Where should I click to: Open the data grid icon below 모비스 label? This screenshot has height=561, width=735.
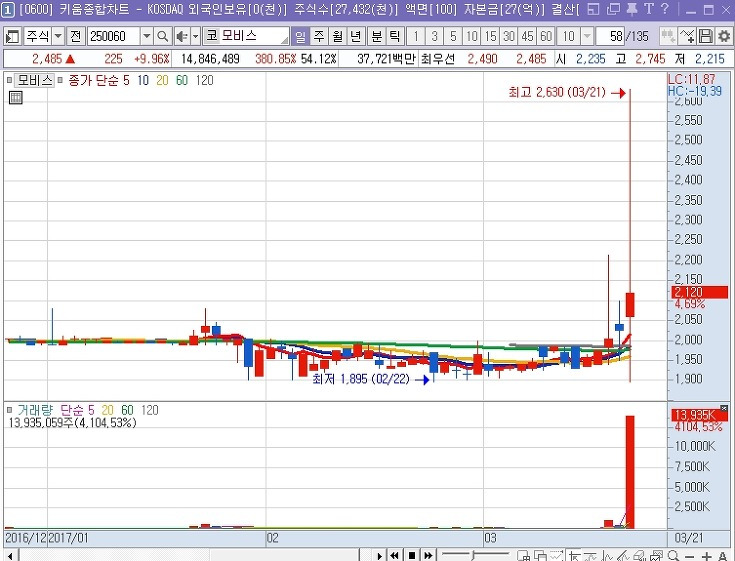pos(15,97)
